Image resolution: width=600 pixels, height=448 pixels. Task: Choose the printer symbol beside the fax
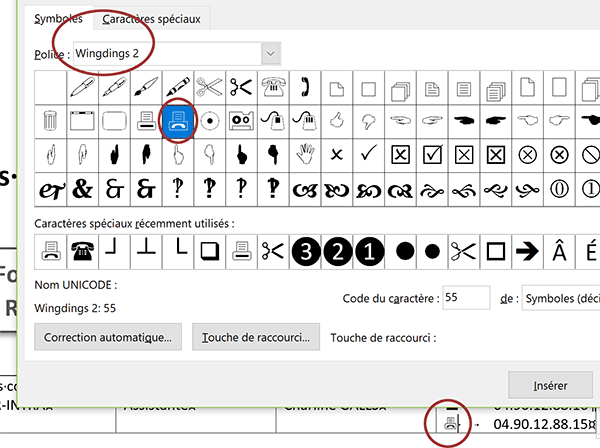[x=146, y=121]
